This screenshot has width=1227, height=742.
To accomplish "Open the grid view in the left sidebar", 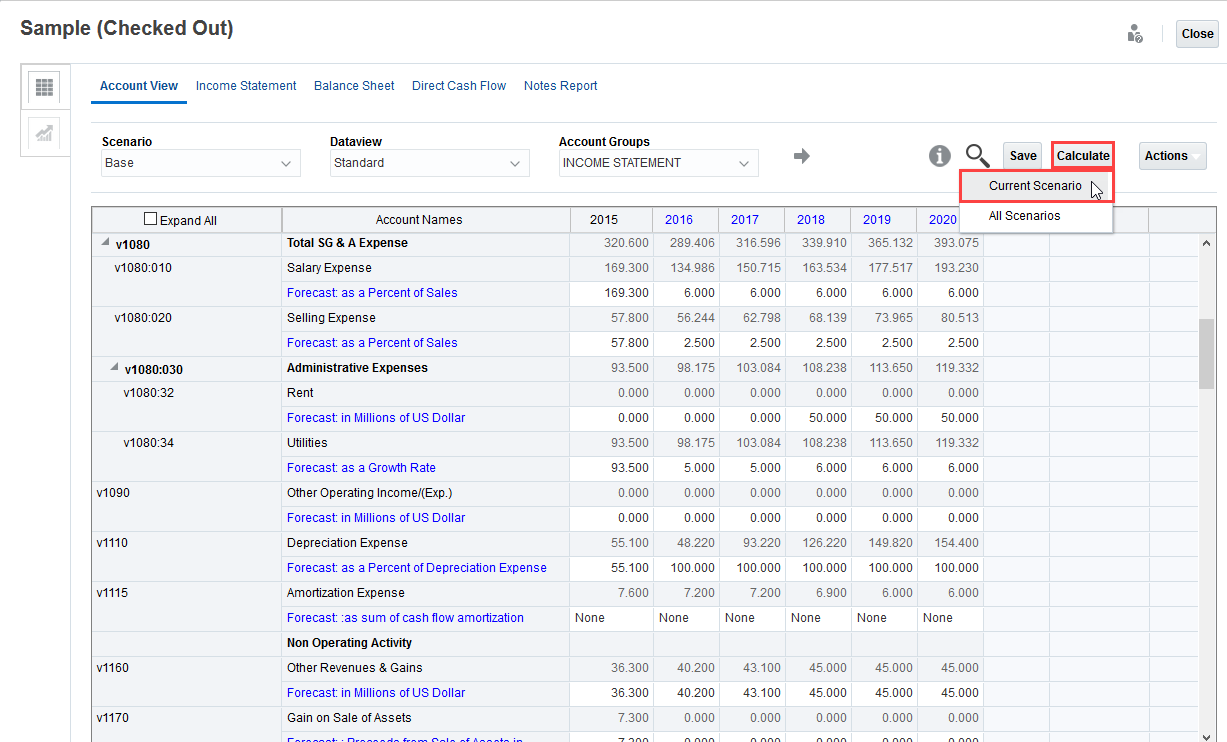I will (43, 87).
